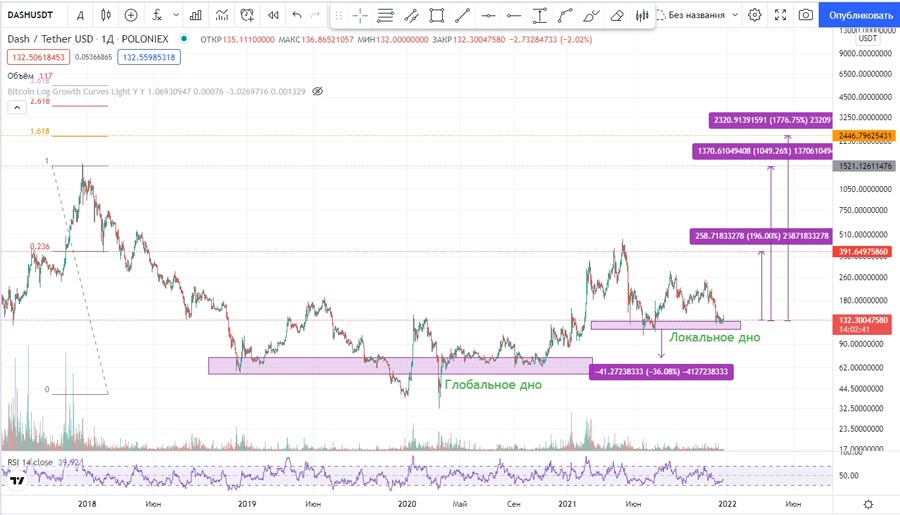Open the candlestick chart type selector
Screen dimensions: 900x515
tap(105, 15)
